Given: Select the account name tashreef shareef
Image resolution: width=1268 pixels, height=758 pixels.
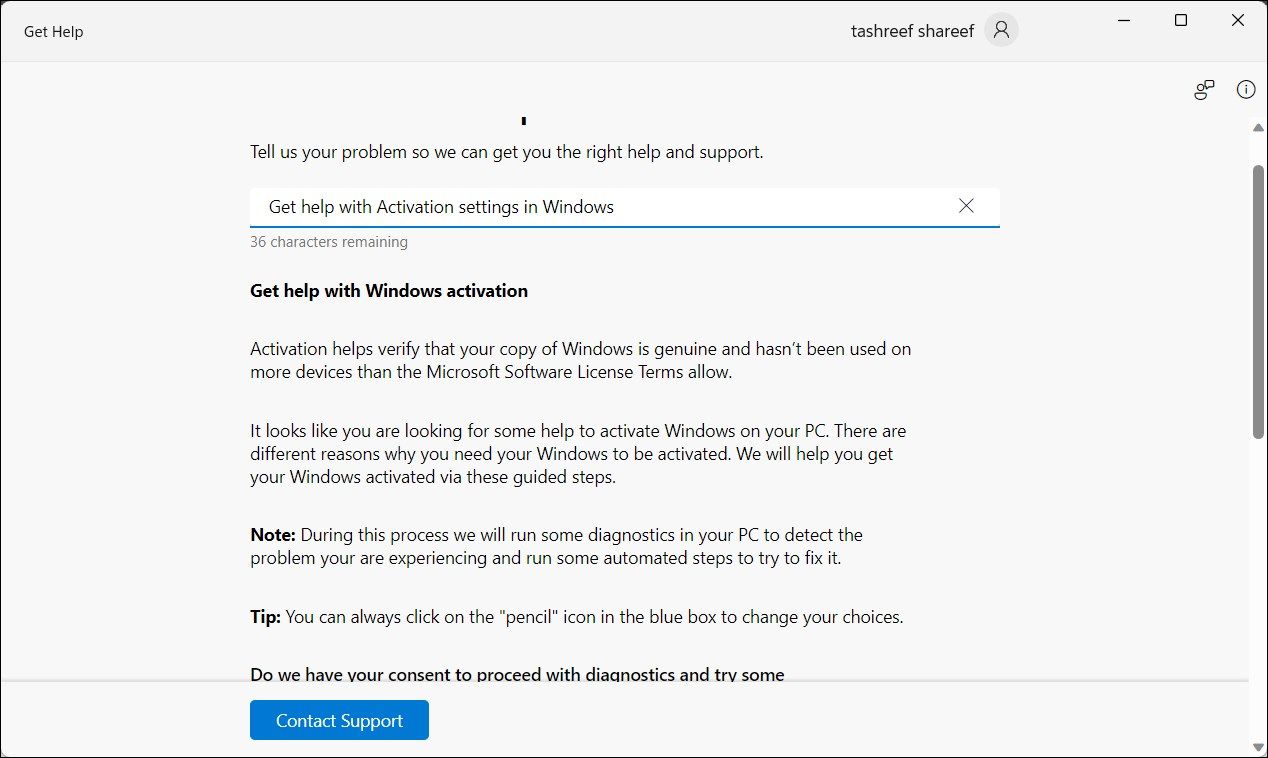Looking at the screenshot, I should tap(913, 30).
